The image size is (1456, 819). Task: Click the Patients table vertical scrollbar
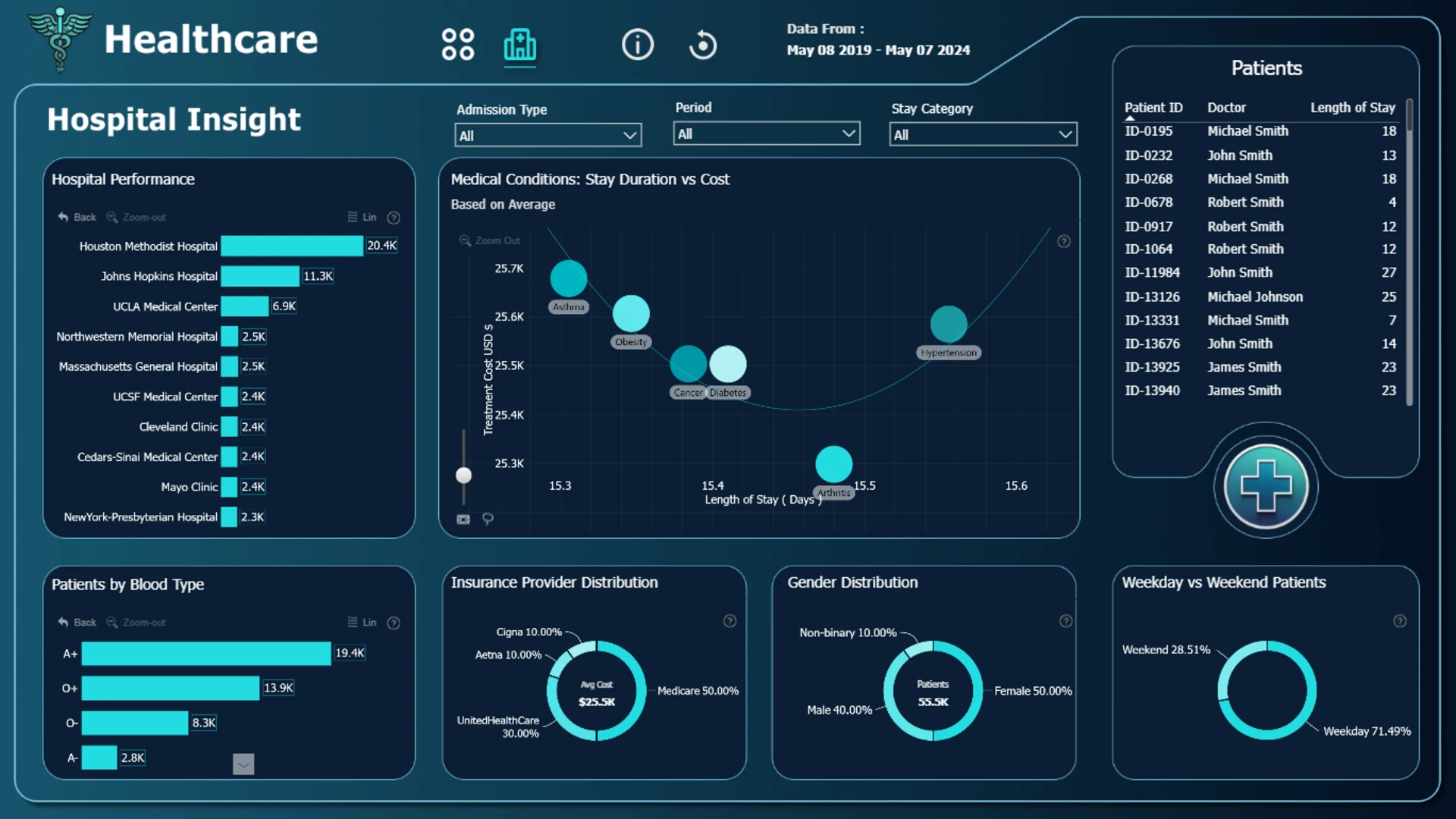(1410, 252)
